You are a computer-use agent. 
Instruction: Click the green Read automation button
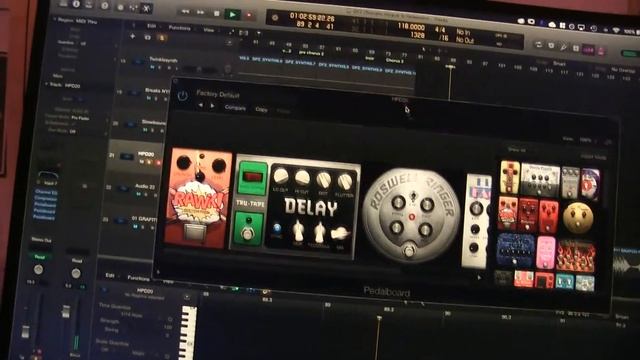(x=40, y=257)
